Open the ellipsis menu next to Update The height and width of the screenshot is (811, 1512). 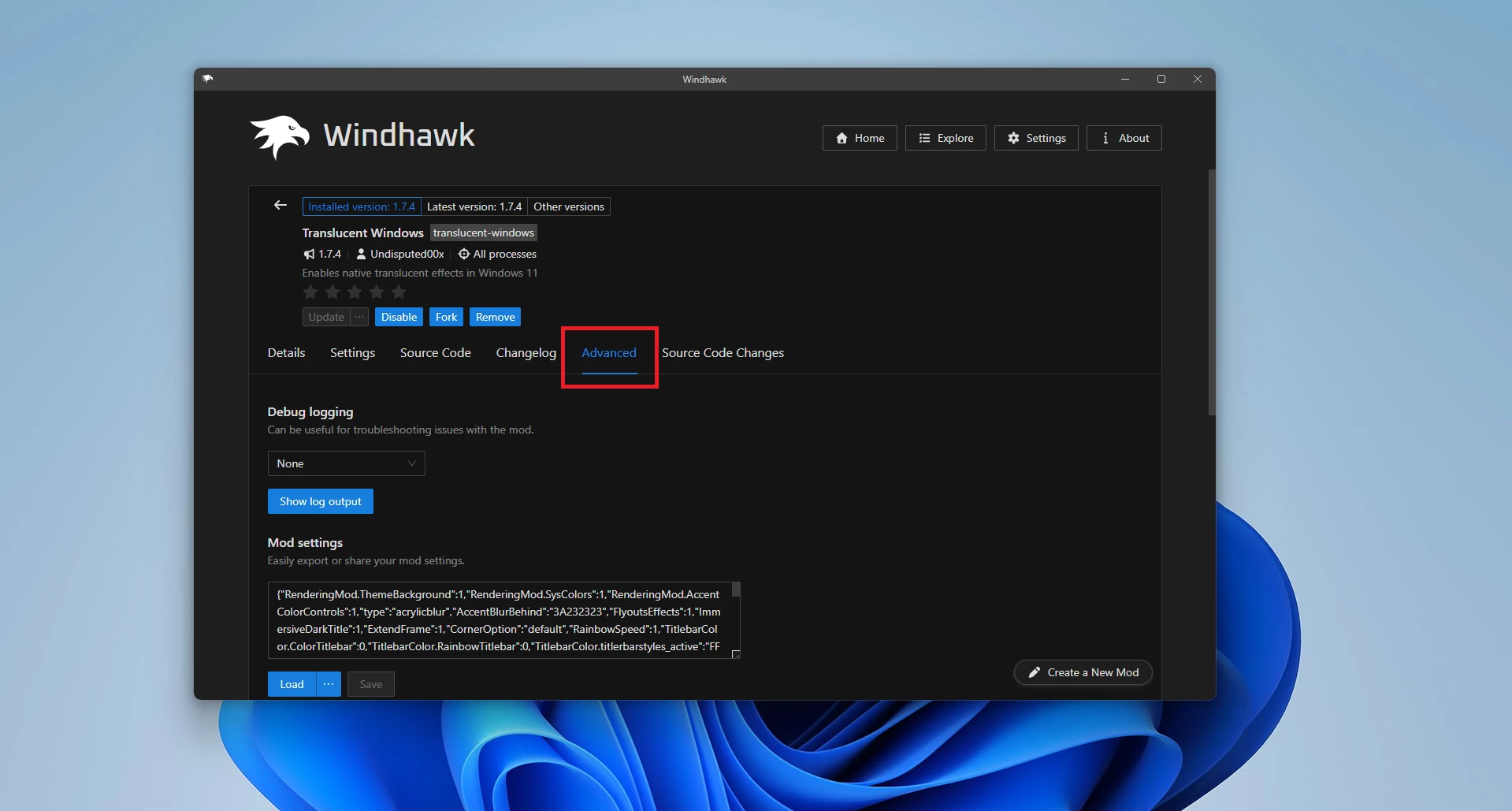tap(359, 317)
